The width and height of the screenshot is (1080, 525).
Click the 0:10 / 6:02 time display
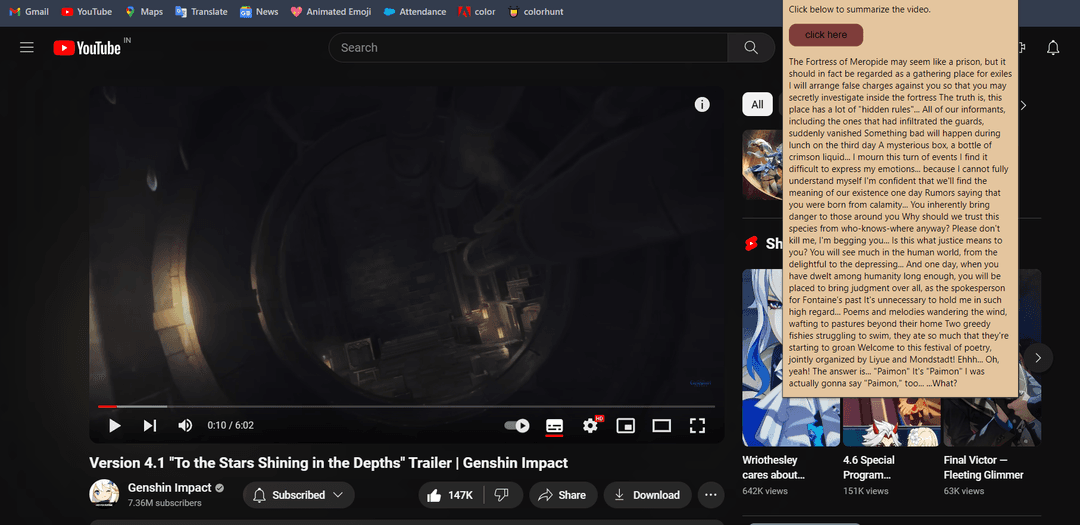click(231, 426)
